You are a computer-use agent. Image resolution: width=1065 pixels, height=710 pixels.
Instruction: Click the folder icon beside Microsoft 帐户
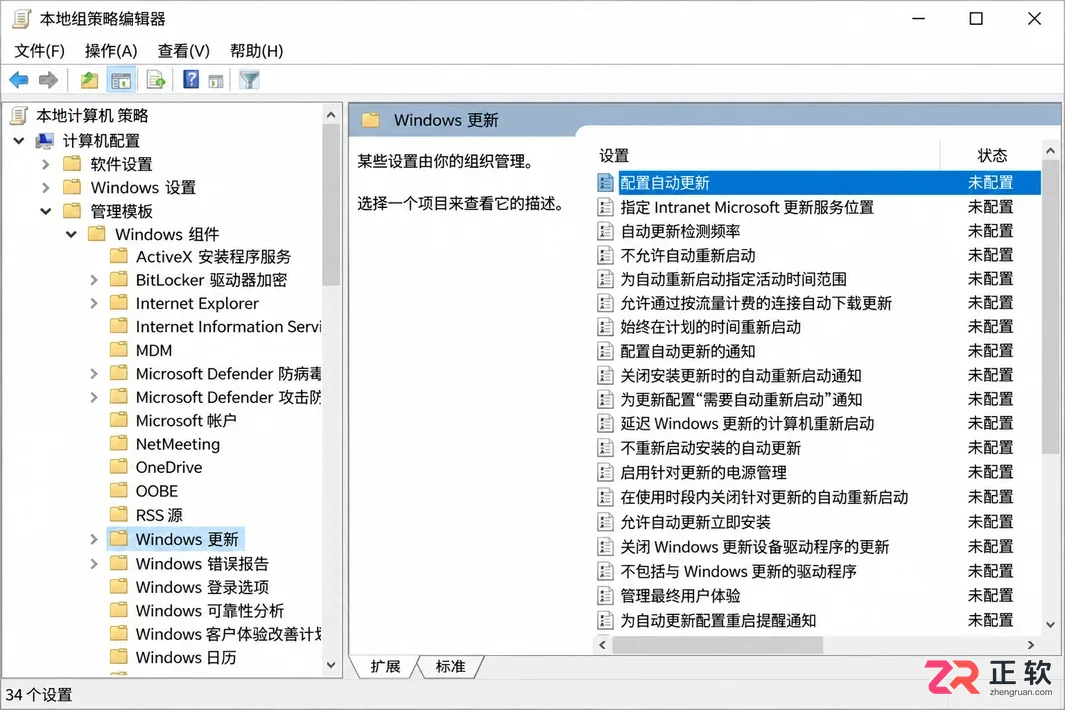pos(119,420)
